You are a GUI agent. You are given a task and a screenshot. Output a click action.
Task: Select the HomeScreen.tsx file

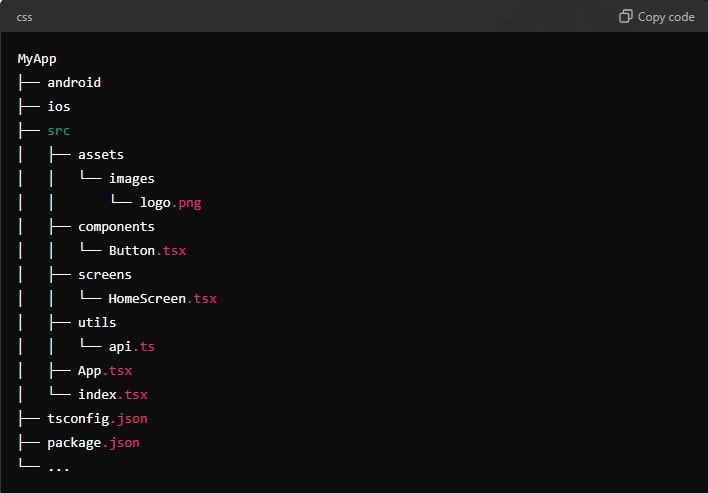(x=162, y=299)
